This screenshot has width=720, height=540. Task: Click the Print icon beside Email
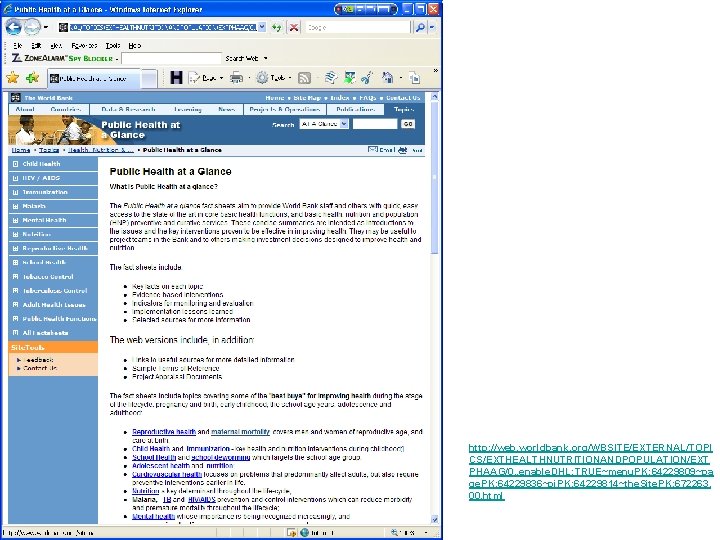click(x=403, y=150)
